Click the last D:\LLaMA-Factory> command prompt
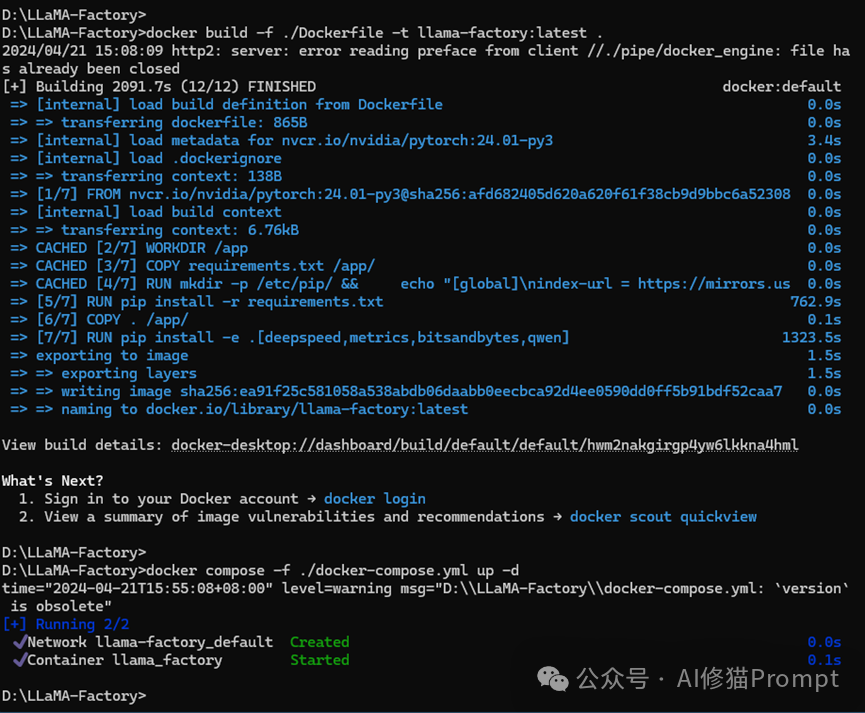This screenshot has width=865, height=713. [x=74, y=695]
